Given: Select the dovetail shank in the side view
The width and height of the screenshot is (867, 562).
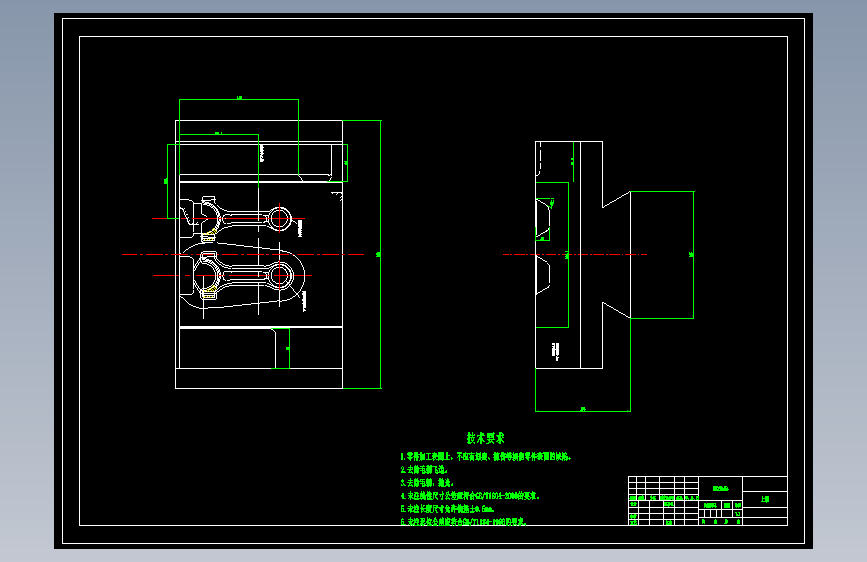Looking at the screenshot, I should coord(616,254).
